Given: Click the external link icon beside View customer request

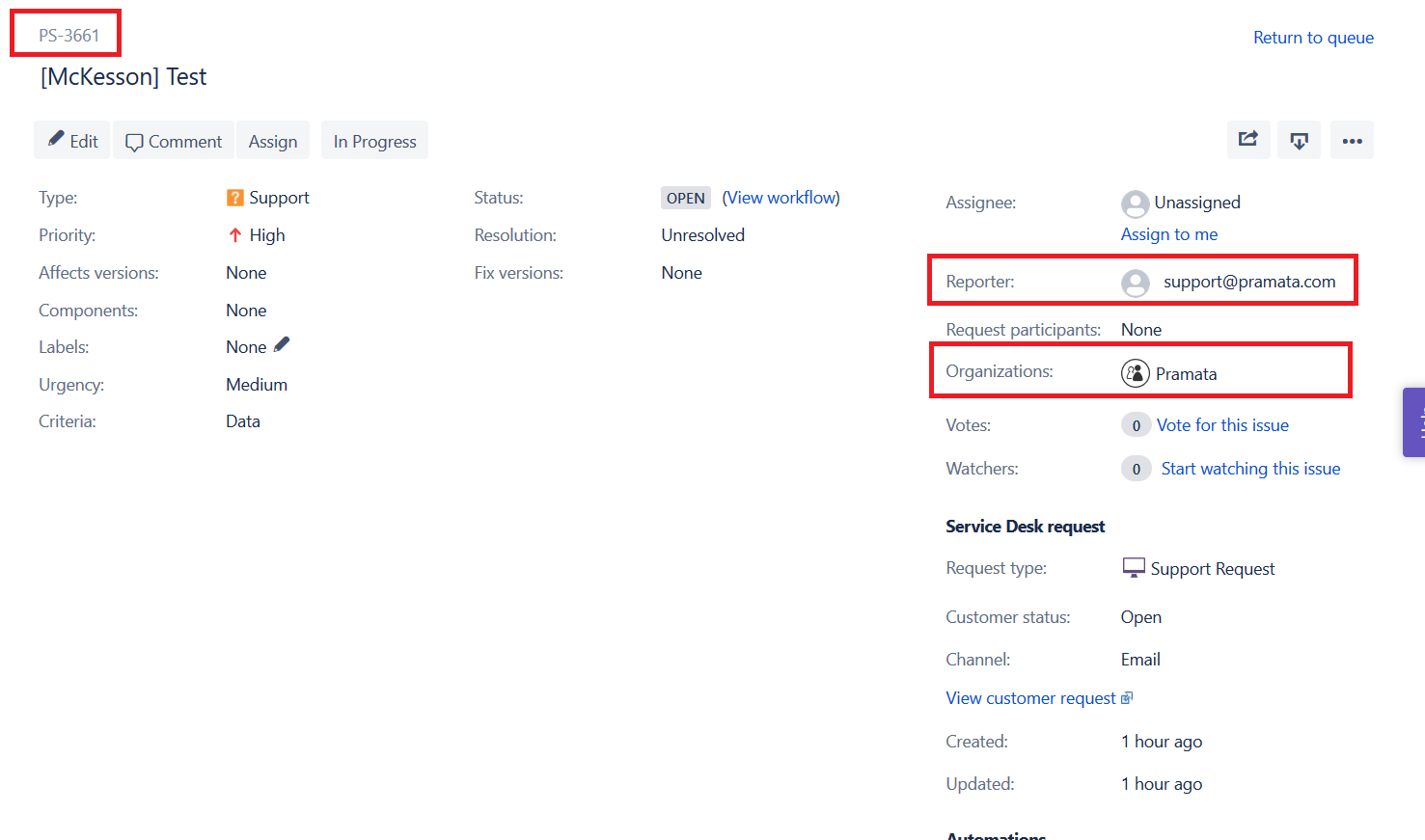Looking at the screenshot, I should point(1127,697).
